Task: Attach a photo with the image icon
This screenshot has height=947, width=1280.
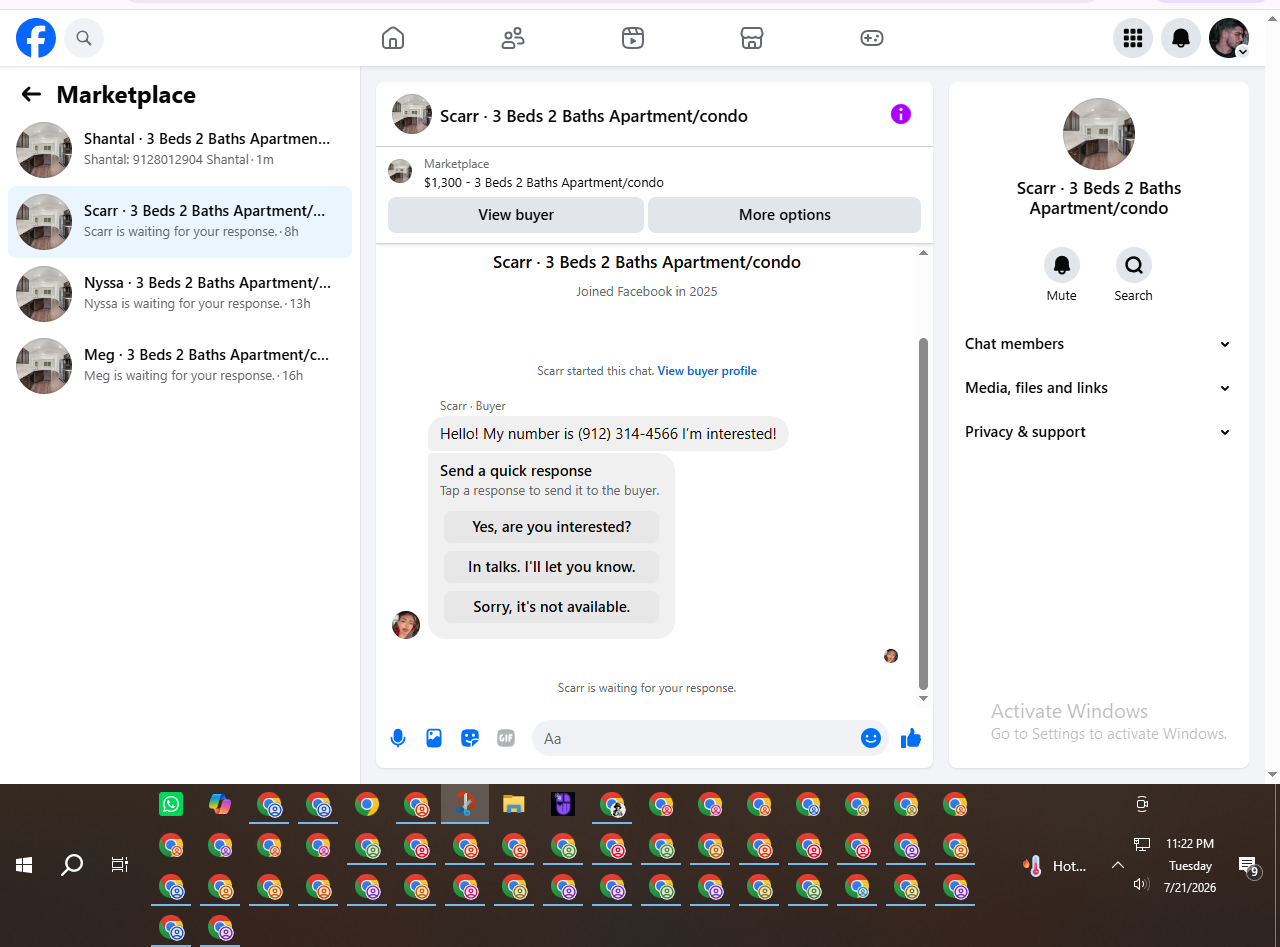Action: (x=434, y=738)
